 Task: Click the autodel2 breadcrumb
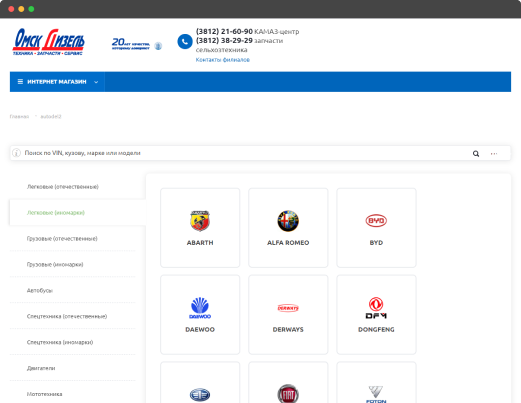(51, 116)
